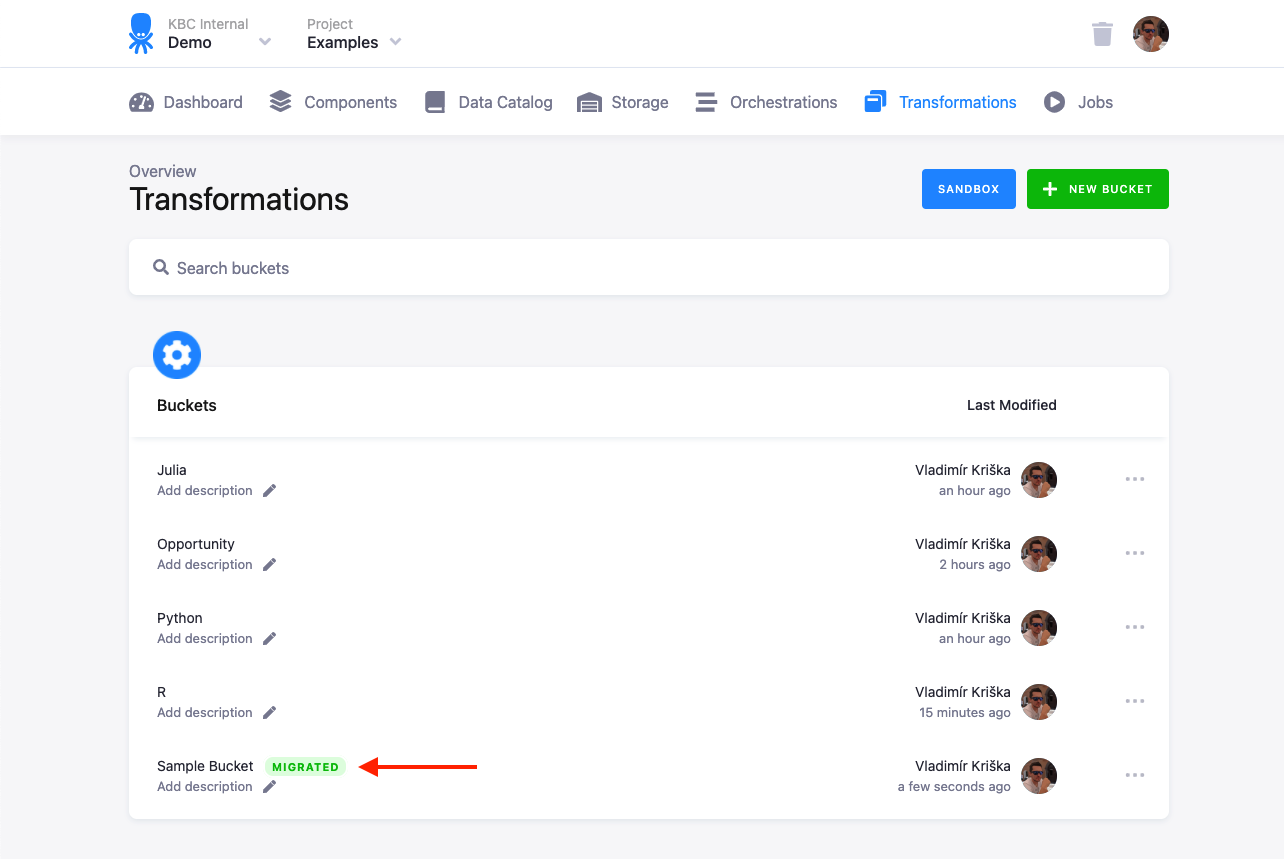This screenshot has width=1284, height=859.
Task: Edit Opportunity description pencil icon
Action: [x=269, y=565]
